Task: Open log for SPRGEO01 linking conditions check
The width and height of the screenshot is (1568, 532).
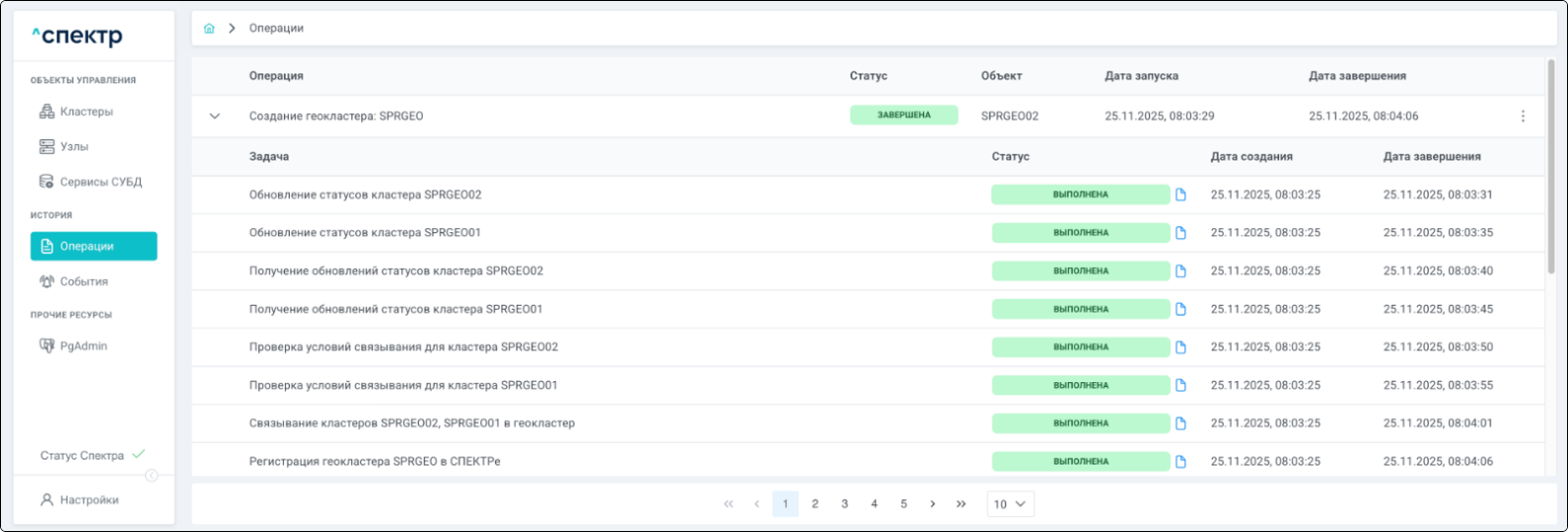Action: 1180,386
